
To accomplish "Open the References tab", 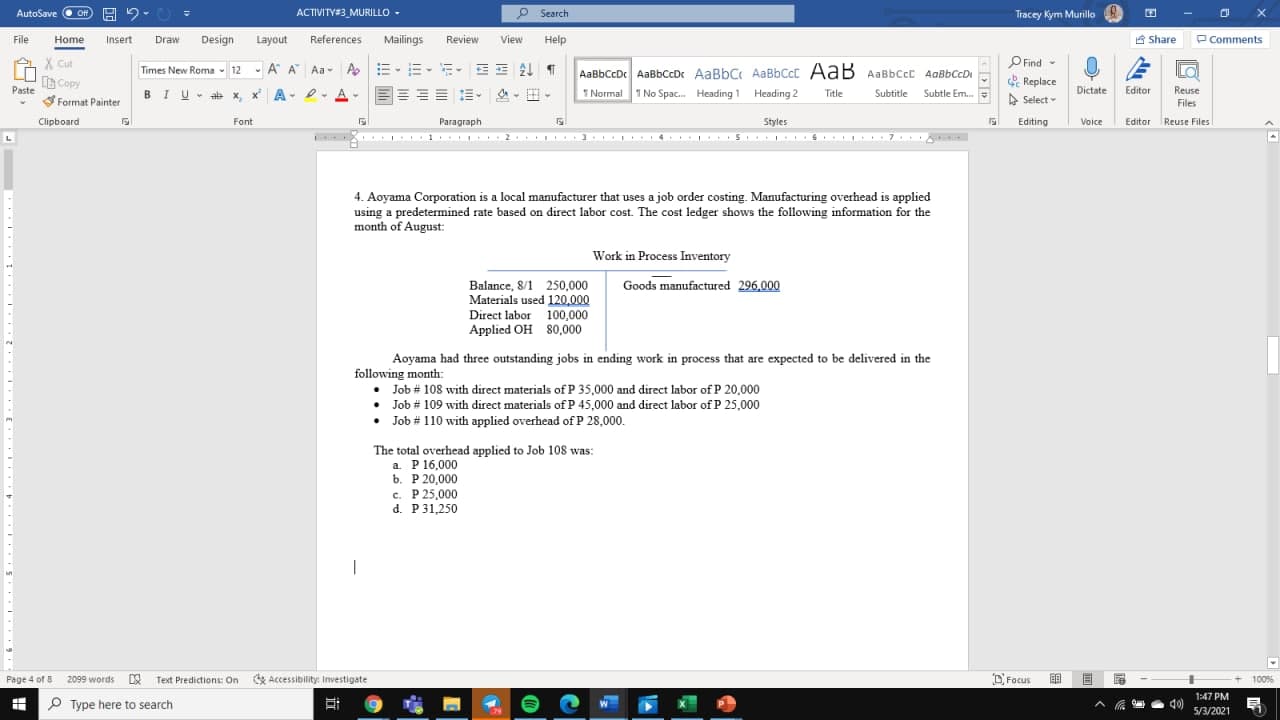I will coord(336,40).
